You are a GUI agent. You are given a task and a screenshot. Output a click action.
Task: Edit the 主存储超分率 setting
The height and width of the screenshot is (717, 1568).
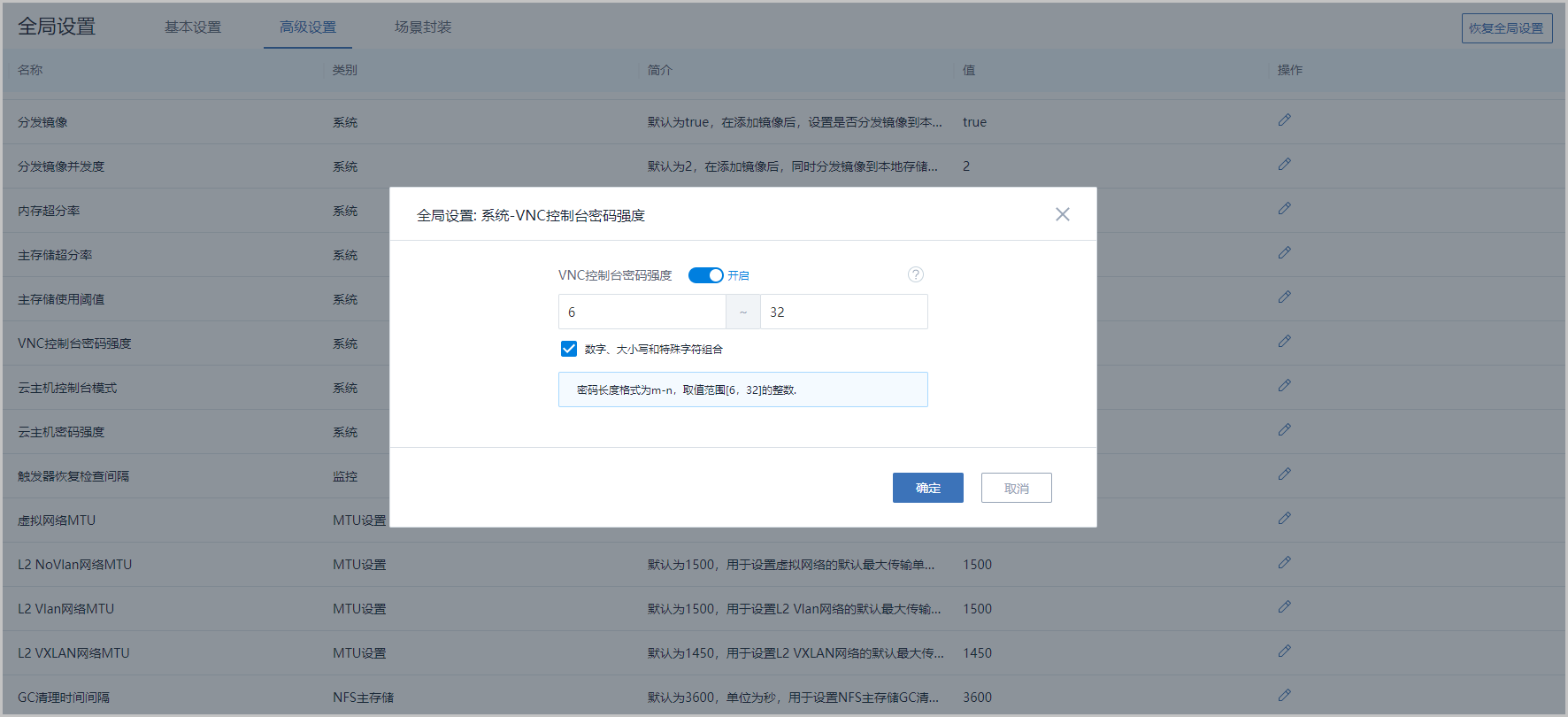1284,252
